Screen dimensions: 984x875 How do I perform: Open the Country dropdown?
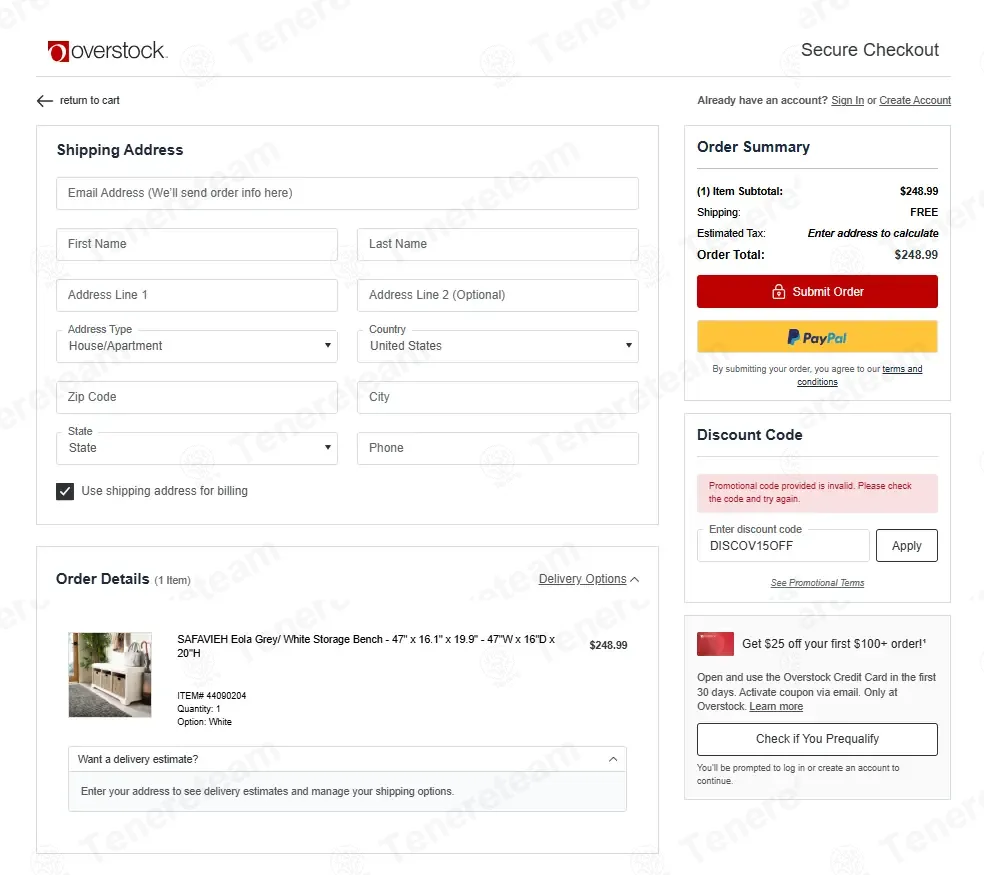pos(498,346)
